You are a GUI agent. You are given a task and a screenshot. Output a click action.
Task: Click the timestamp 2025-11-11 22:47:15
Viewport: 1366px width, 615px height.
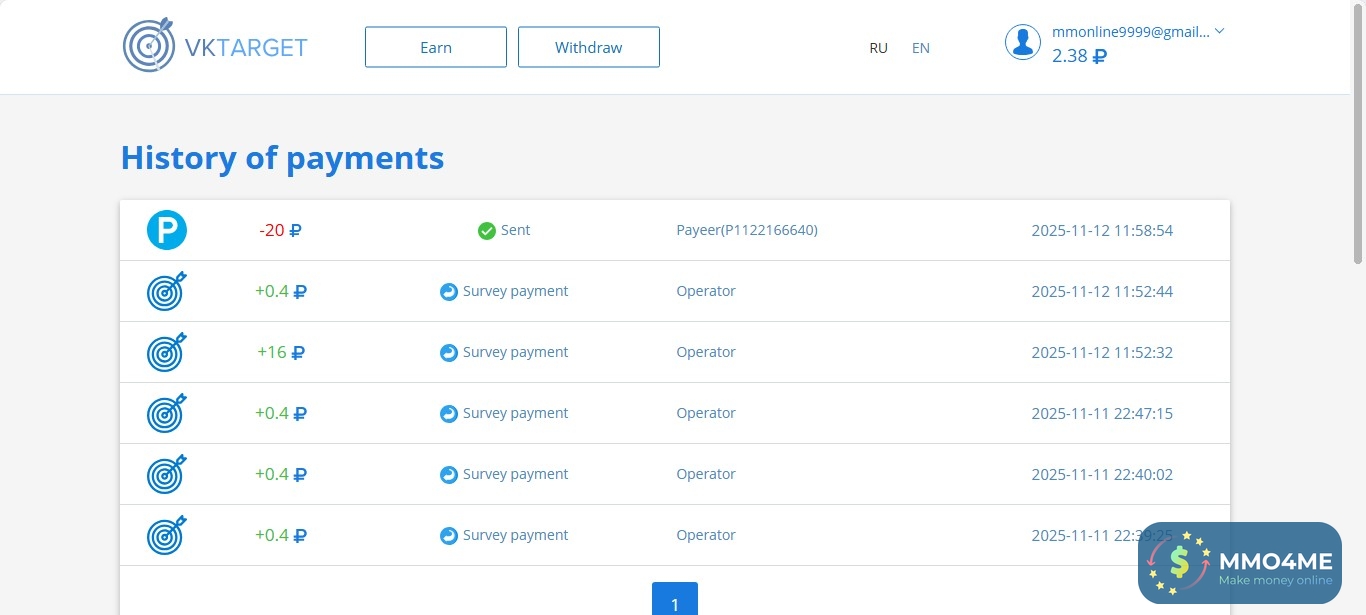(1102, 413)
